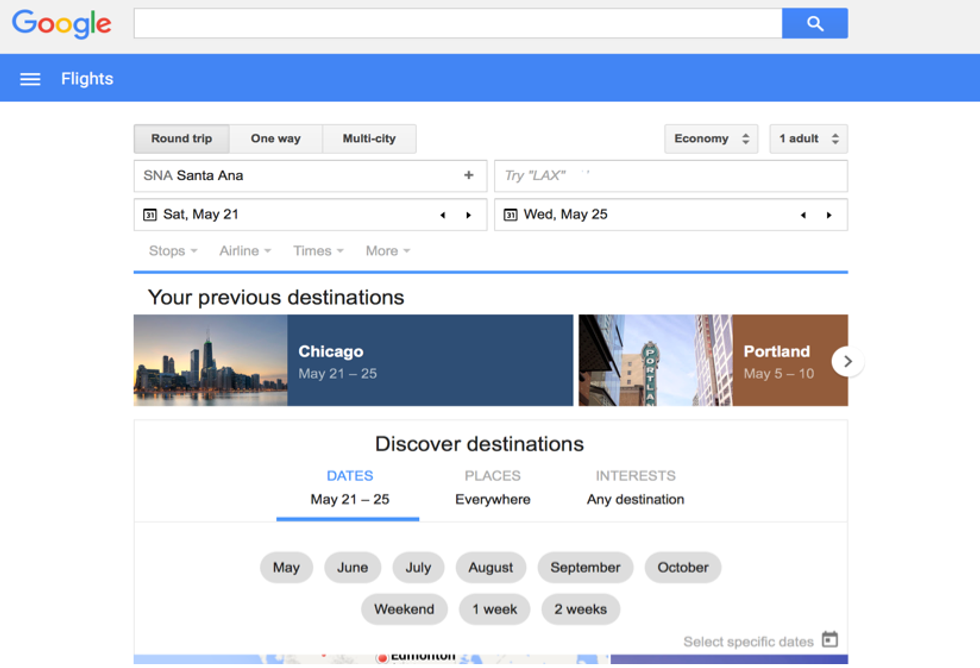
Task: Open the hamburger menu next to Flights
Action: (30, 79)
